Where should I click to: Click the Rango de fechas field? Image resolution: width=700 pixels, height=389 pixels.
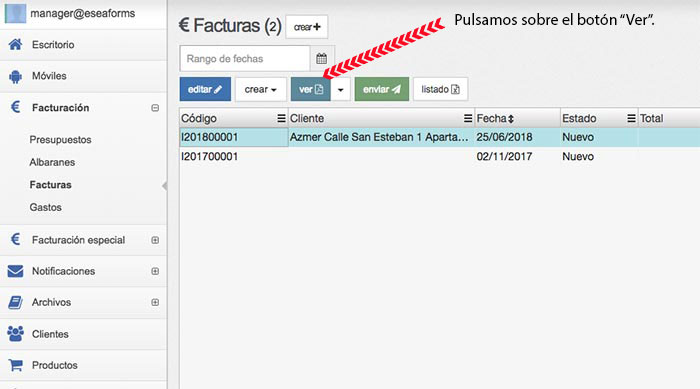[245, 59]
